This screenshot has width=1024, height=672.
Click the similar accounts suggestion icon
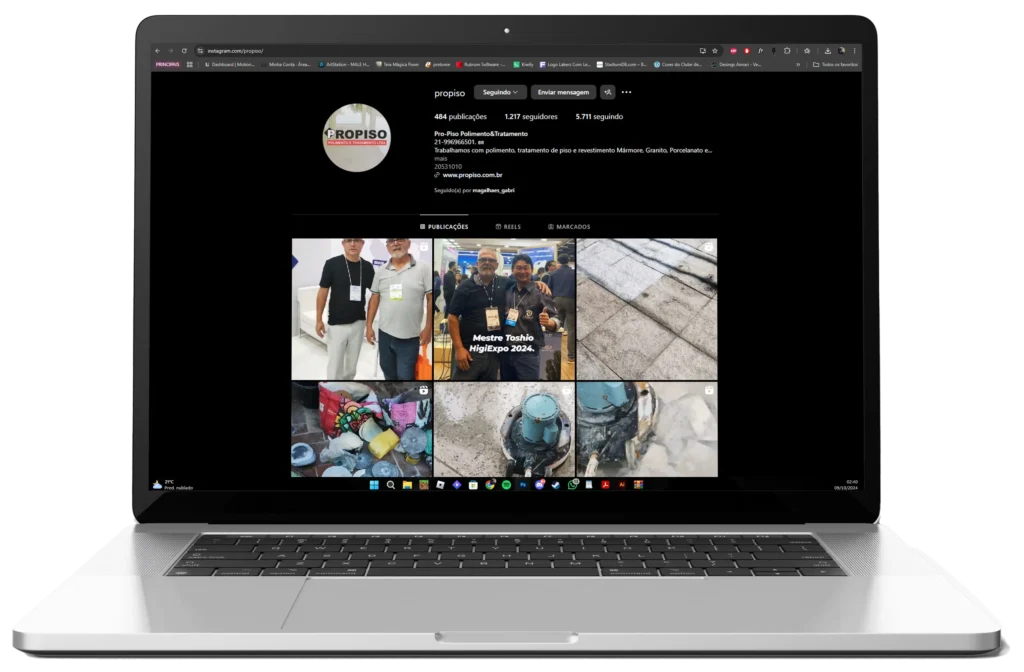click(608, 93)
